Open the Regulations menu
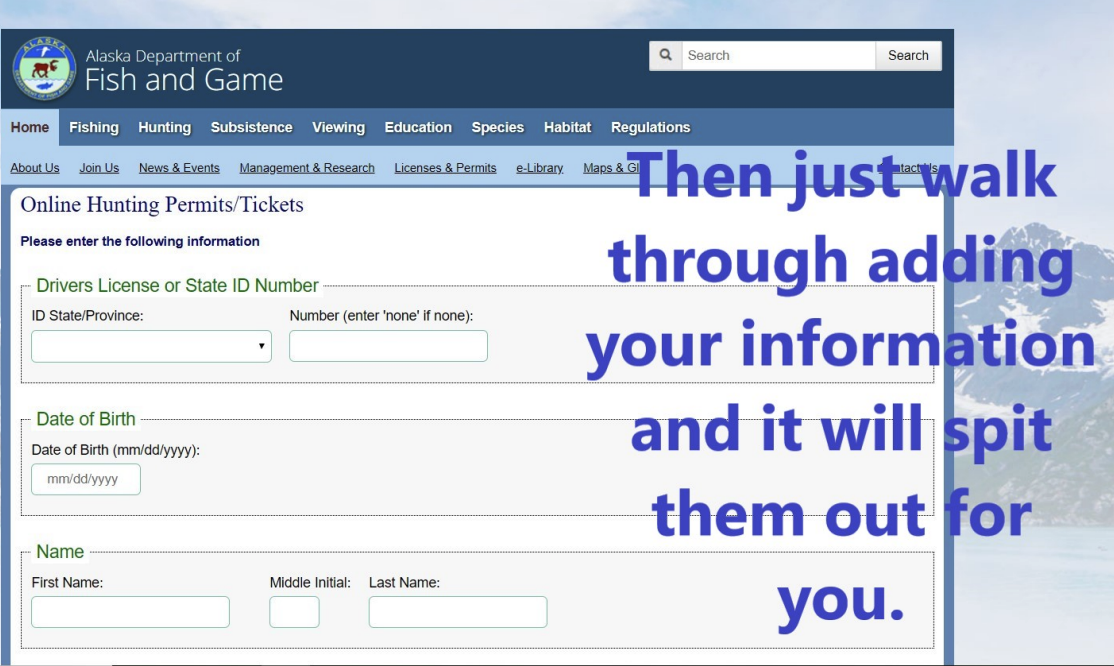Viewport: 1114px width, 666px height. click(650, 128)
